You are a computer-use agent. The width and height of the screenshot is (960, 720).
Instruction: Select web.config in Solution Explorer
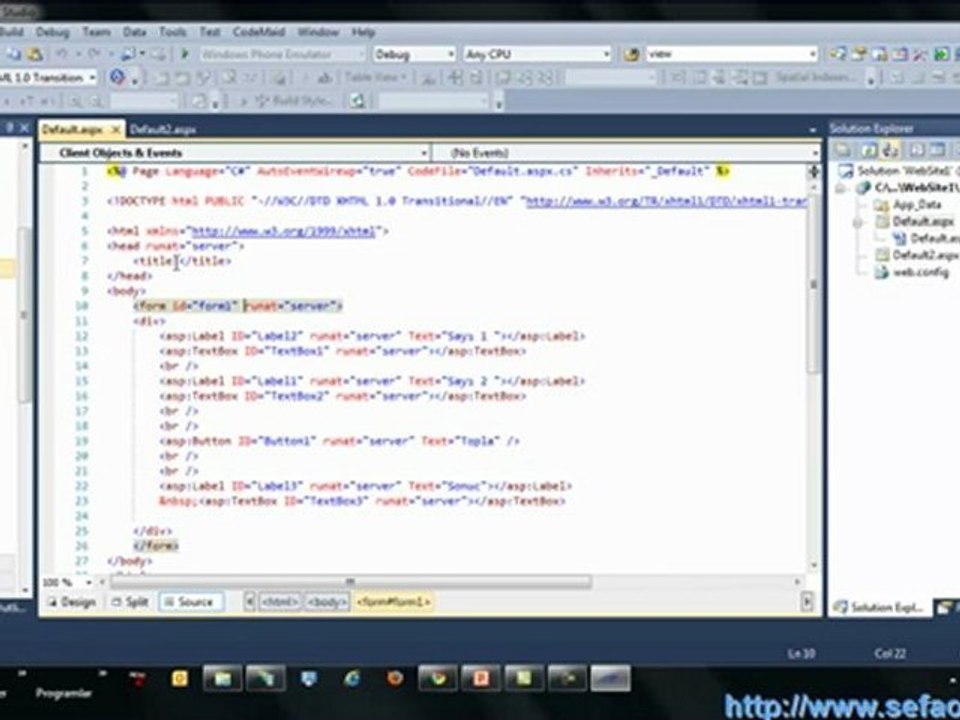(912, 272)
